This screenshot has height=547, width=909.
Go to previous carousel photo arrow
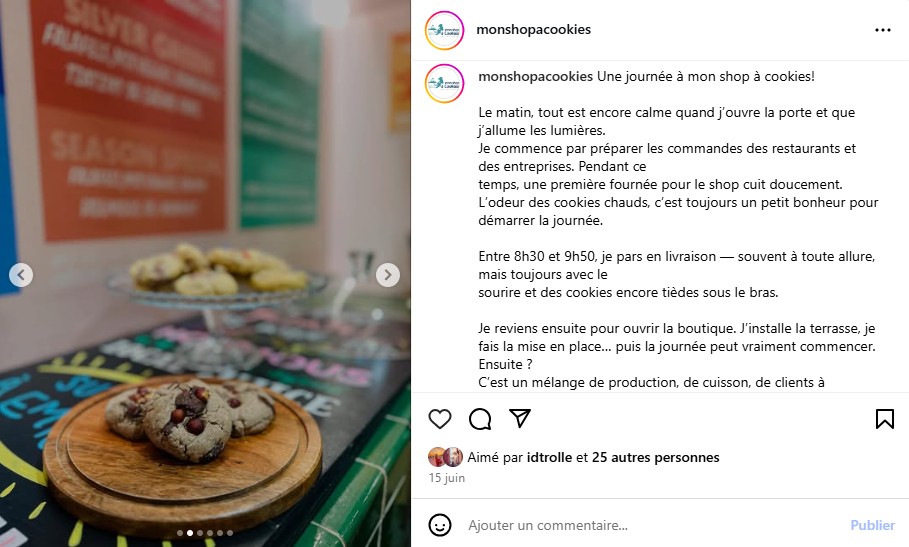(x=21, y=275)
